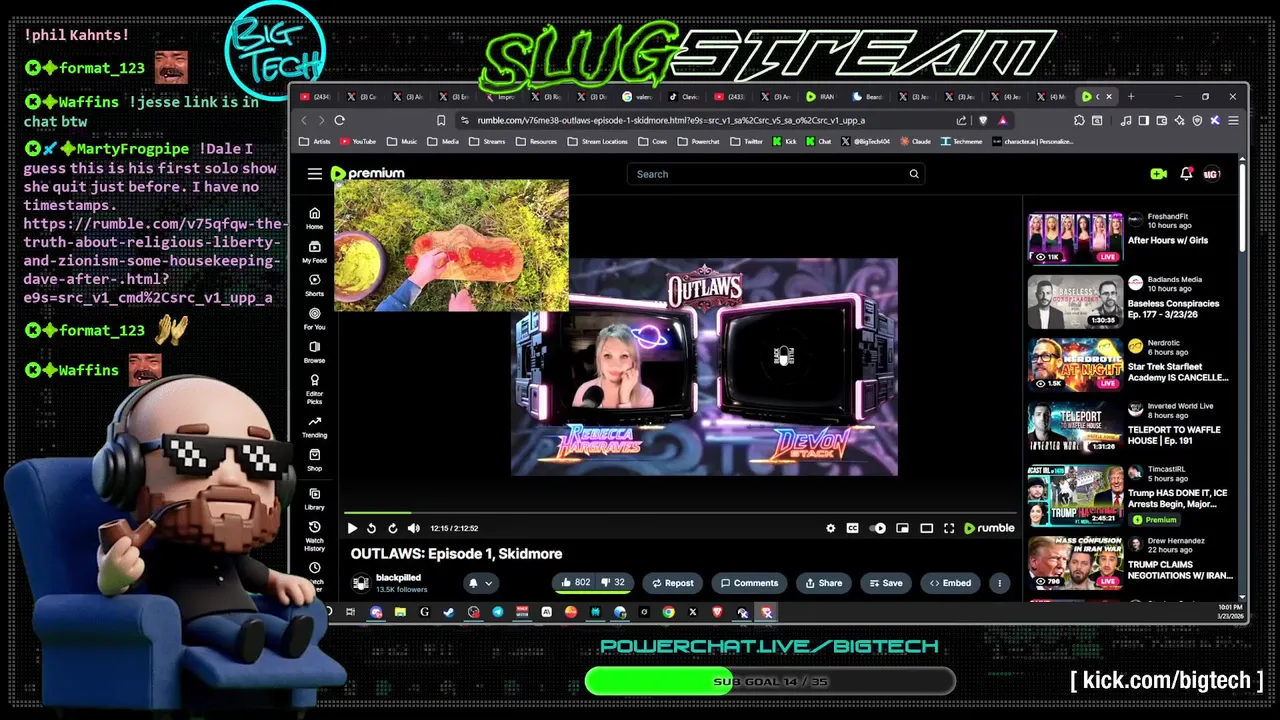Go back with the browser back arrow
Viewport: 1280px width, 720px height.
[x=304, y=120]
